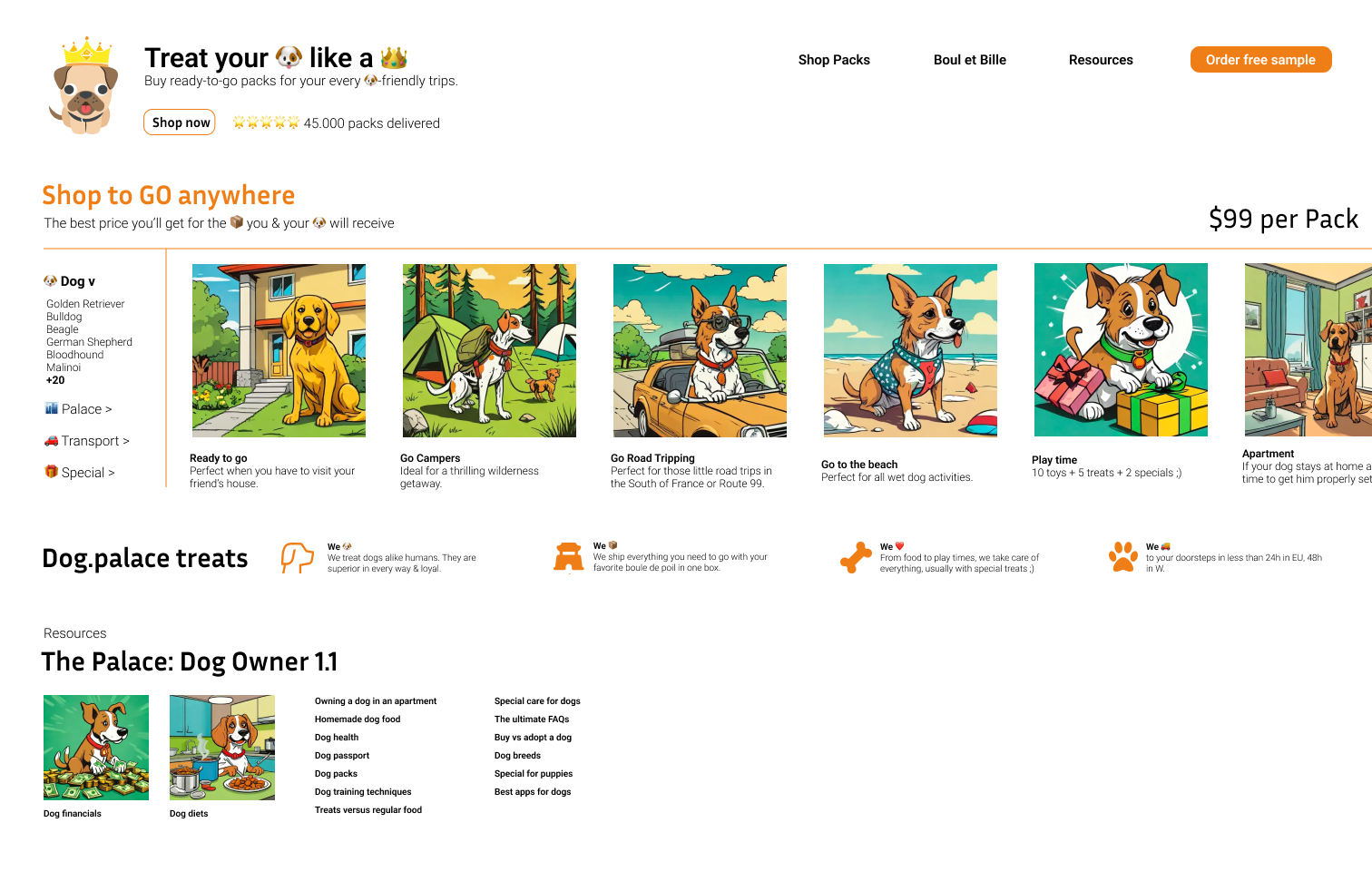Click the five-star rating icons
This screenshot has height=891, width=1372.
click(266, 122)
